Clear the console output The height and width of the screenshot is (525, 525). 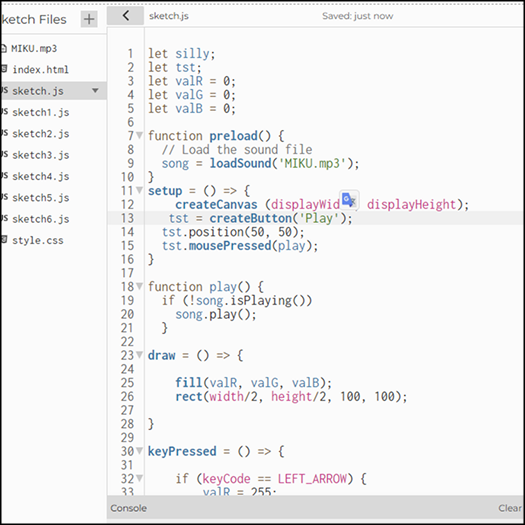click(510, 508)
